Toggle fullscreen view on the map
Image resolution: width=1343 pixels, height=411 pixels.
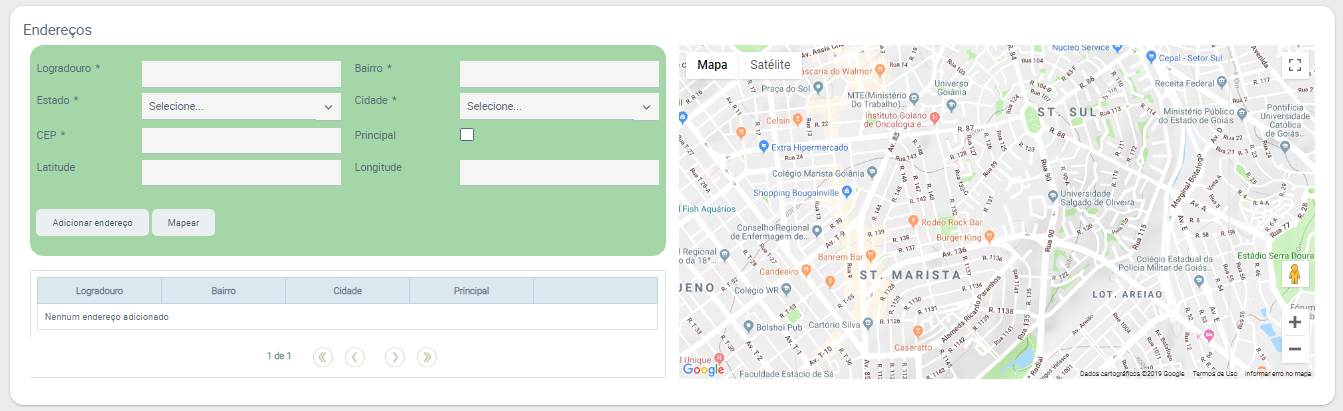pyautogui.click(x=1295, y=66)
